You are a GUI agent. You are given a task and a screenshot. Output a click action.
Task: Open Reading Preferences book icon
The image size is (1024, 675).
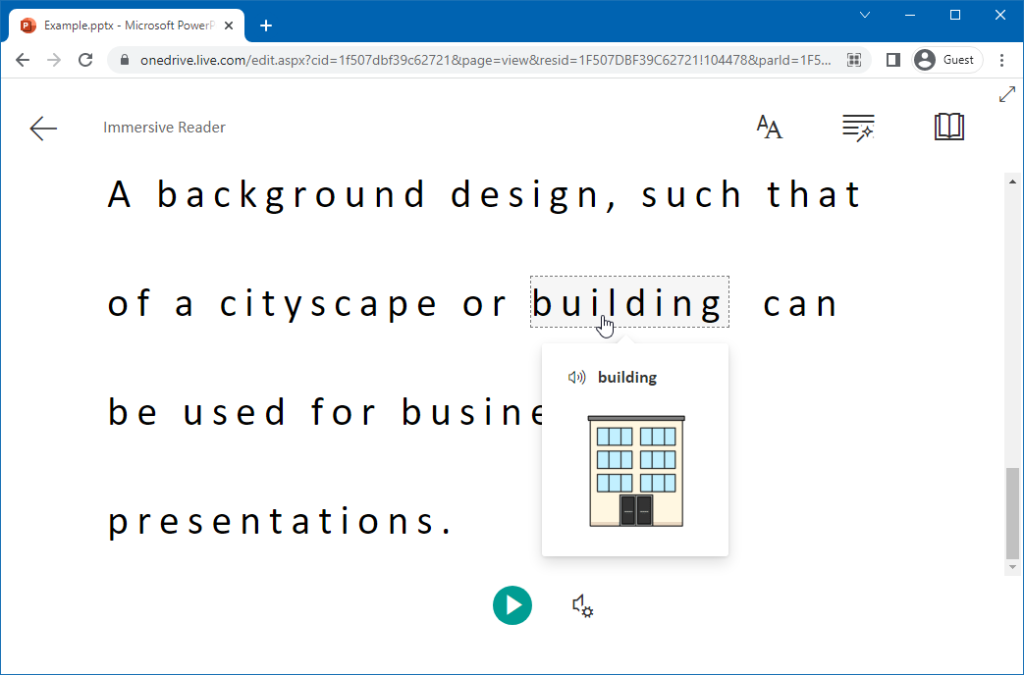949,127
